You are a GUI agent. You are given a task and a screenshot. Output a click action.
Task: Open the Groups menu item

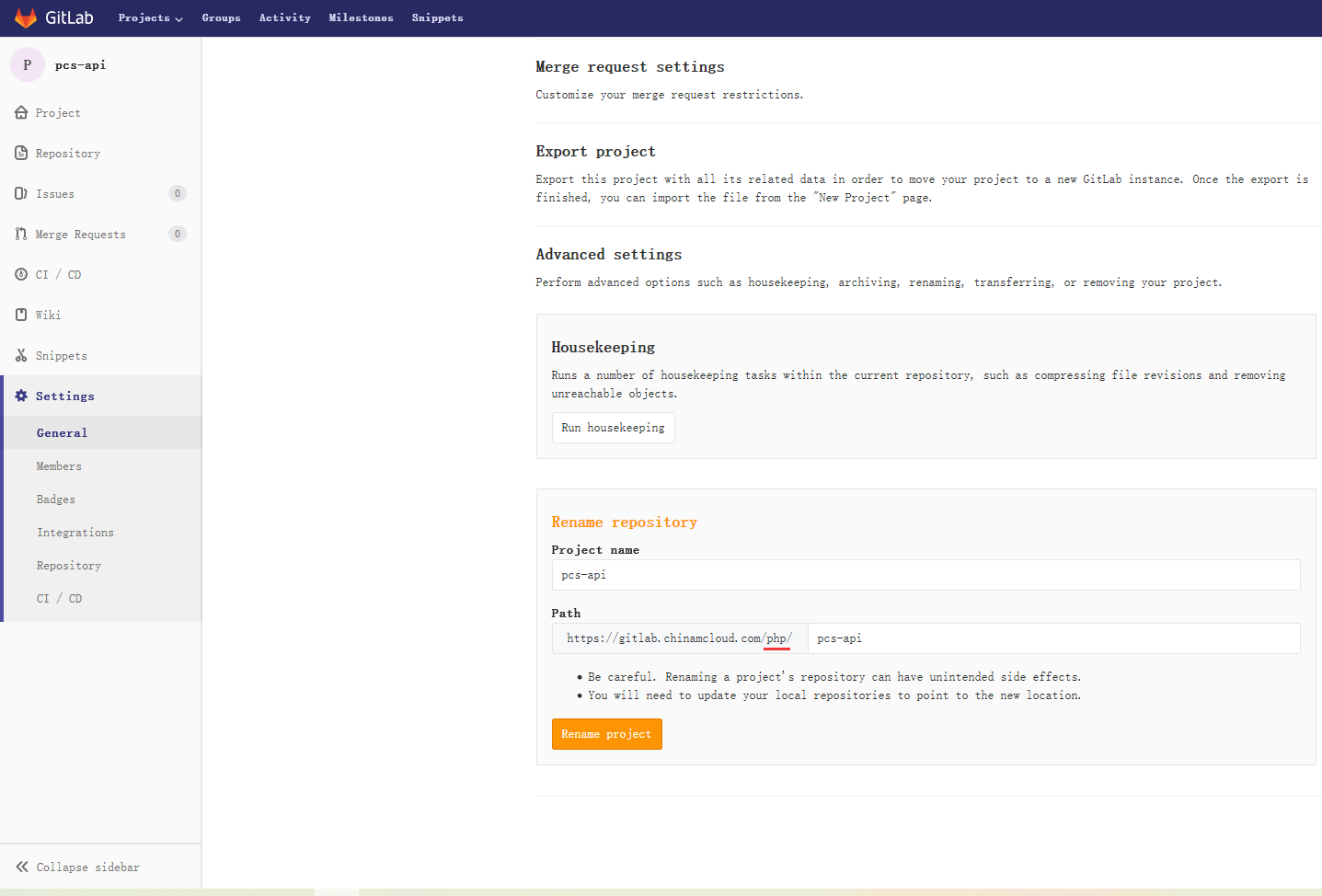pyautogui.click(x=221, y=18)
